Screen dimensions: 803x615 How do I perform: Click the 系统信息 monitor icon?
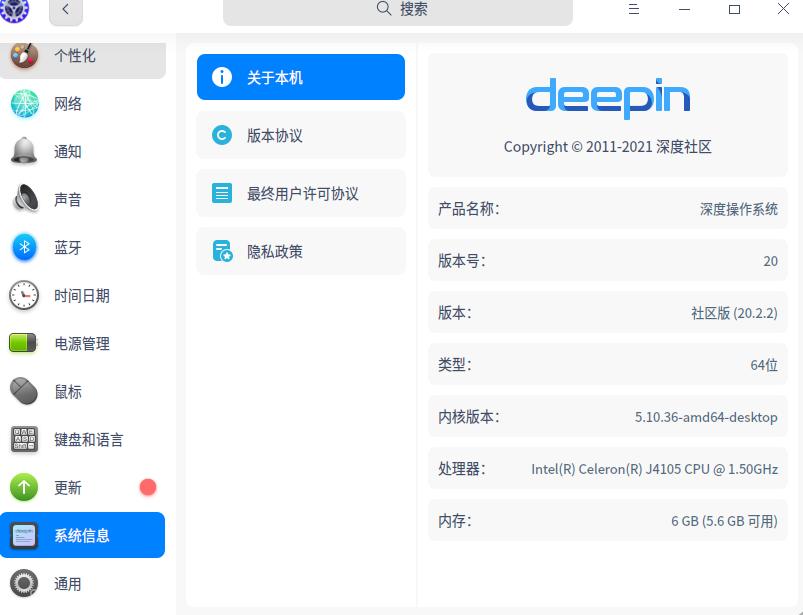pyautogui.click(x=24, y=536)
